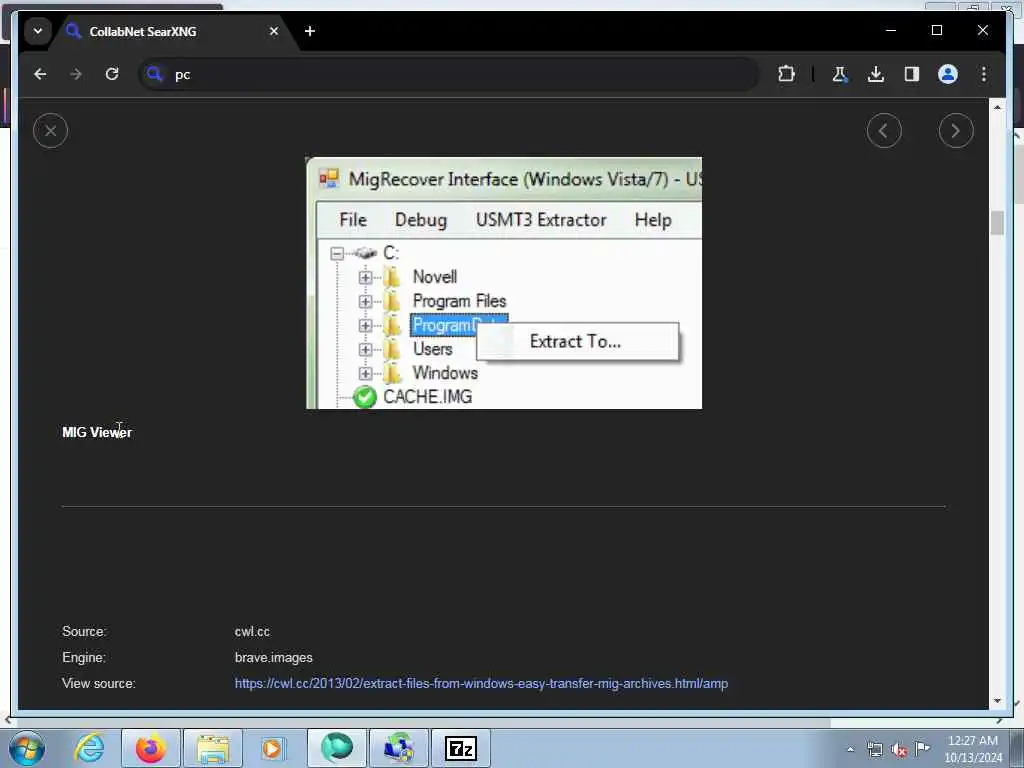
Task: Click the engine value brave.images
Action: (274, 658)
